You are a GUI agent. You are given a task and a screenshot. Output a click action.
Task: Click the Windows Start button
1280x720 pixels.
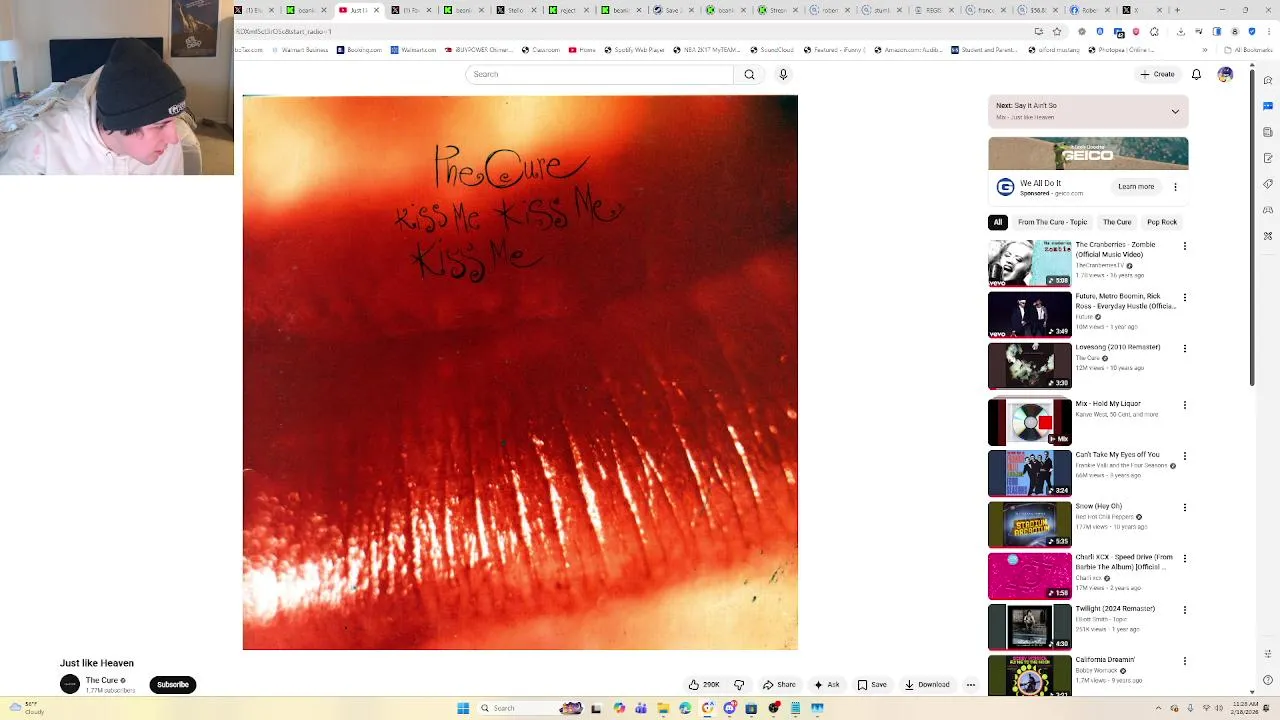click(x=463, y=708)
